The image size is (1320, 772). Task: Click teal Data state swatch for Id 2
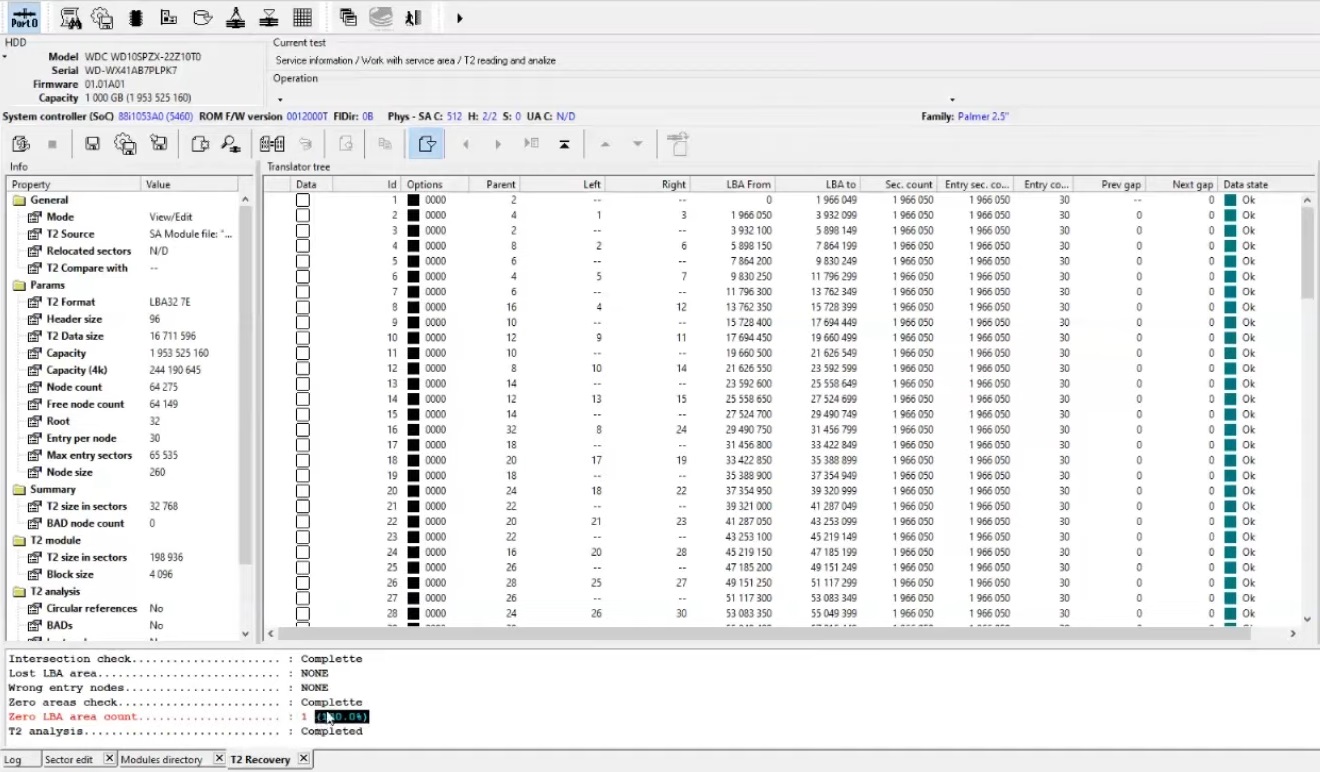click(x=1230, y=216)
